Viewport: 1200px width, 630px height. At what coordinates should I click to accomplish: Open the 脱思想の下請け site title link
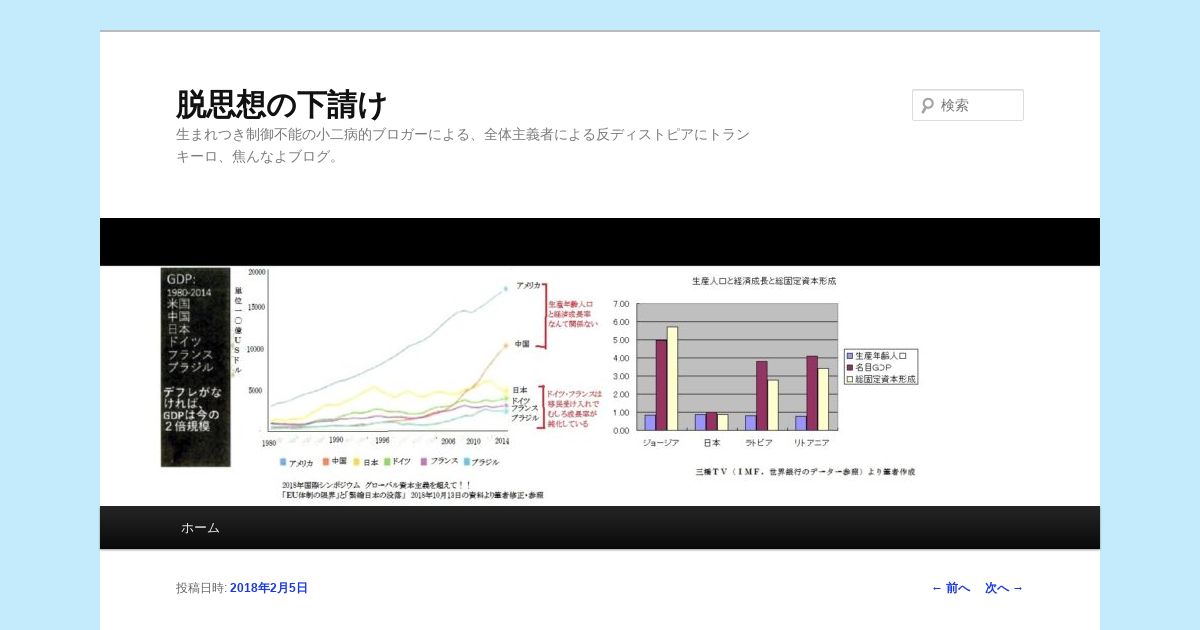coord(282,104)
